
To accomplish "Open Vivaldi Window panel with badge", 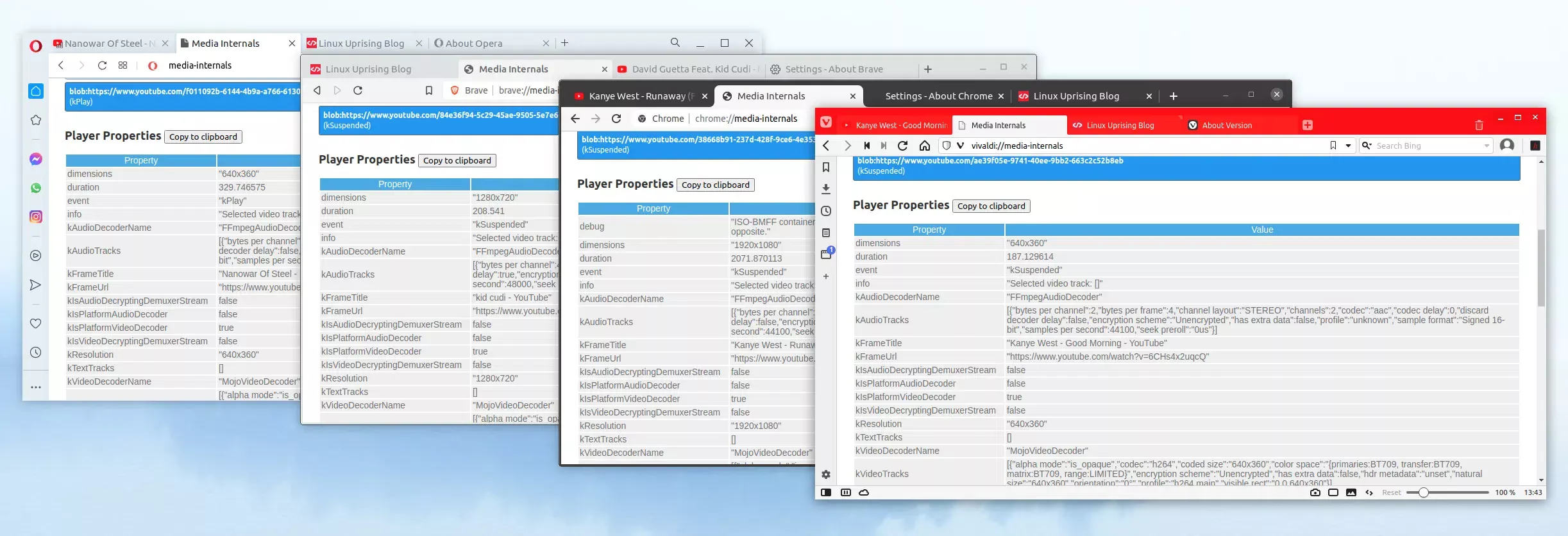I will (x=827, y=253).
